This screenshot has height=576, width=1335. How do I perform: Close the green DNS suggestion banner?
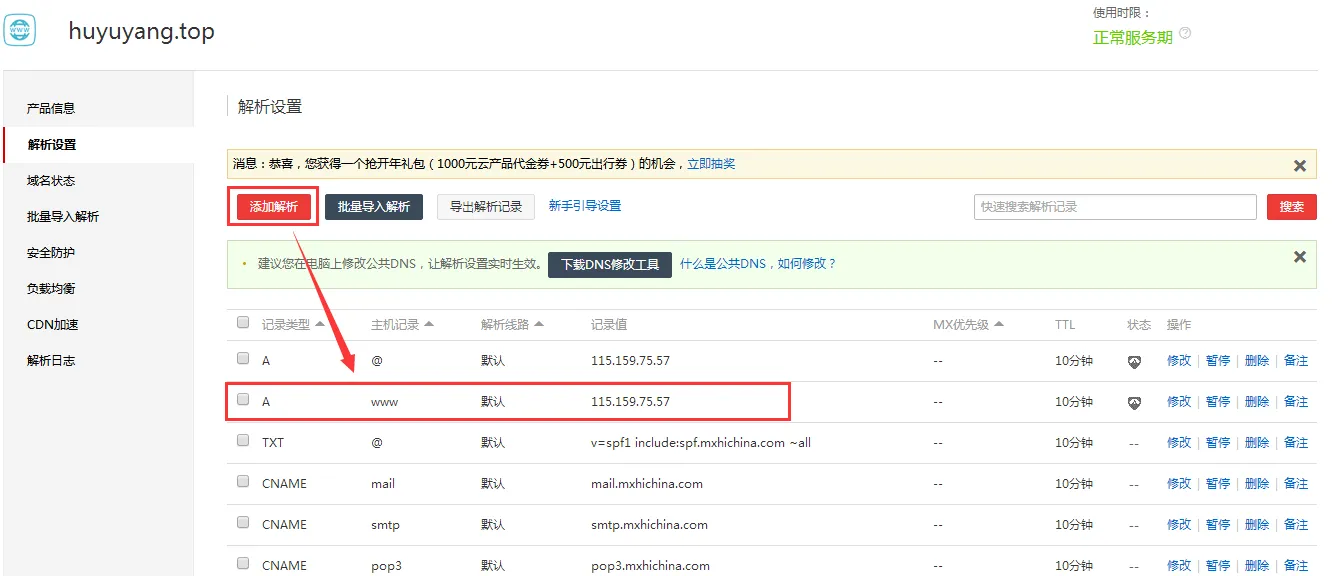[x=1300, y=257]
